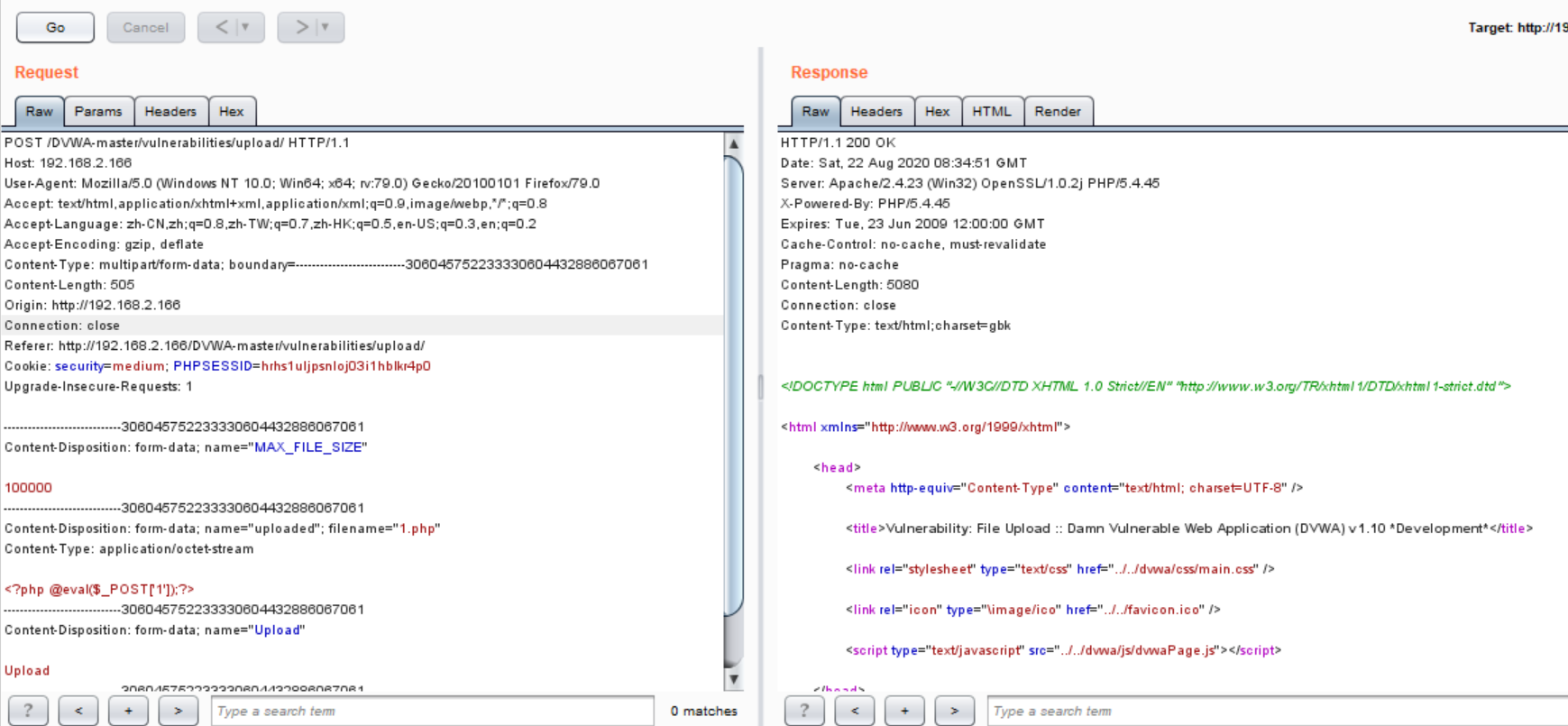Open the forward history dropdown arrow

click(326, 27)
